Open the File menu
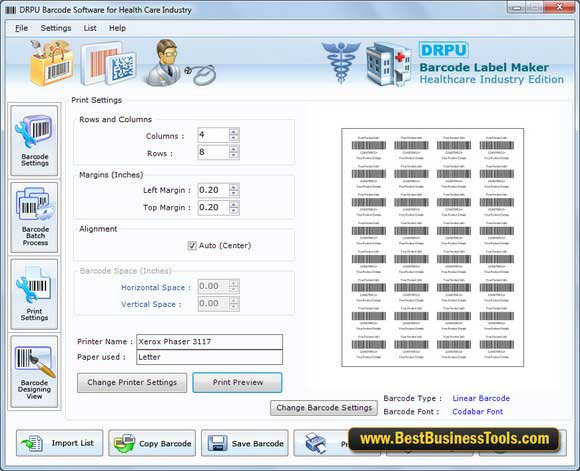The width and height of the screenshot is (580, 471). (x=21, y=28)
